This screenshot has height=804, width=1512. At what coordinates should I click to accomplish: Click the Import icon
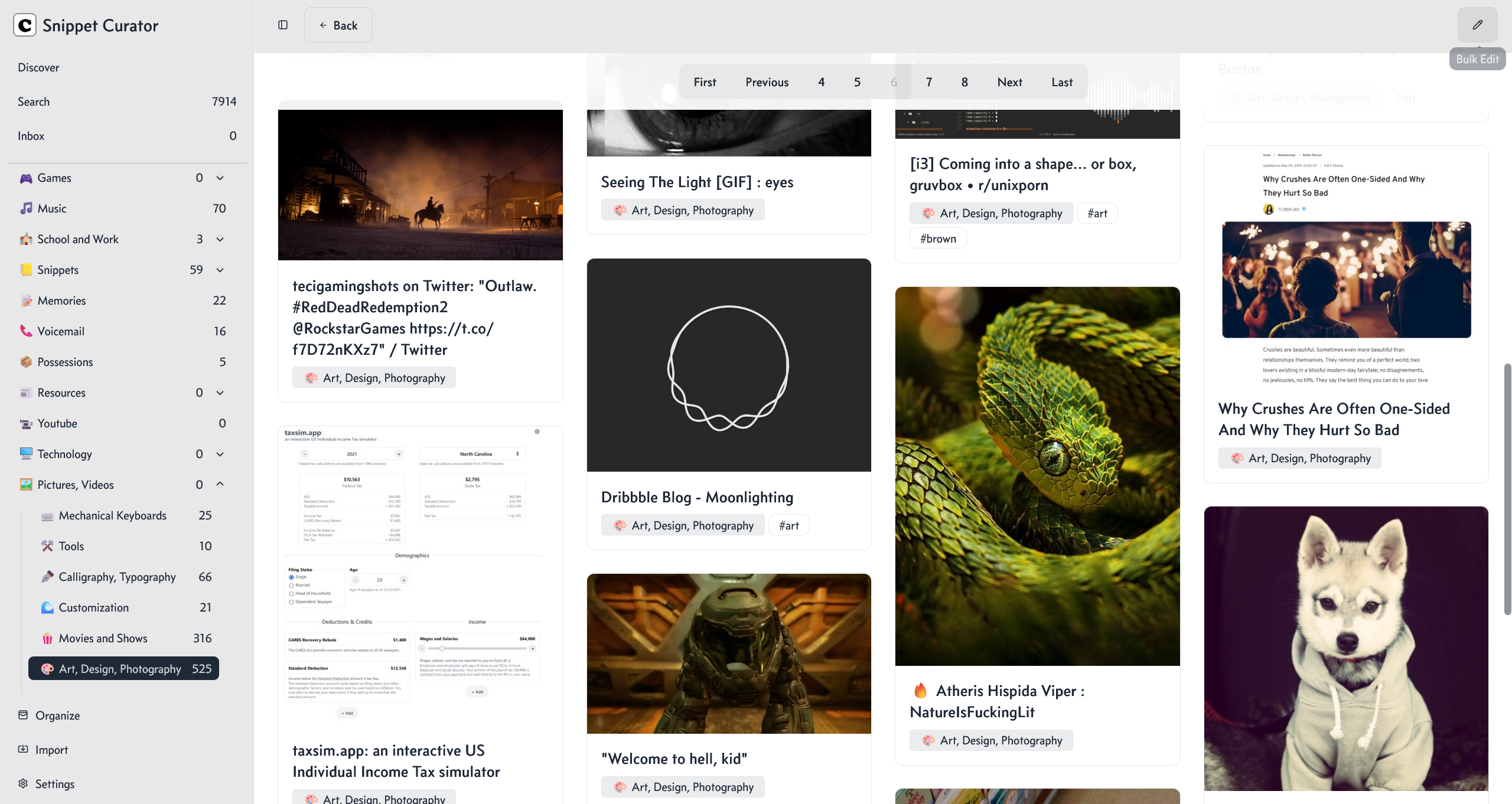[23, 749]
